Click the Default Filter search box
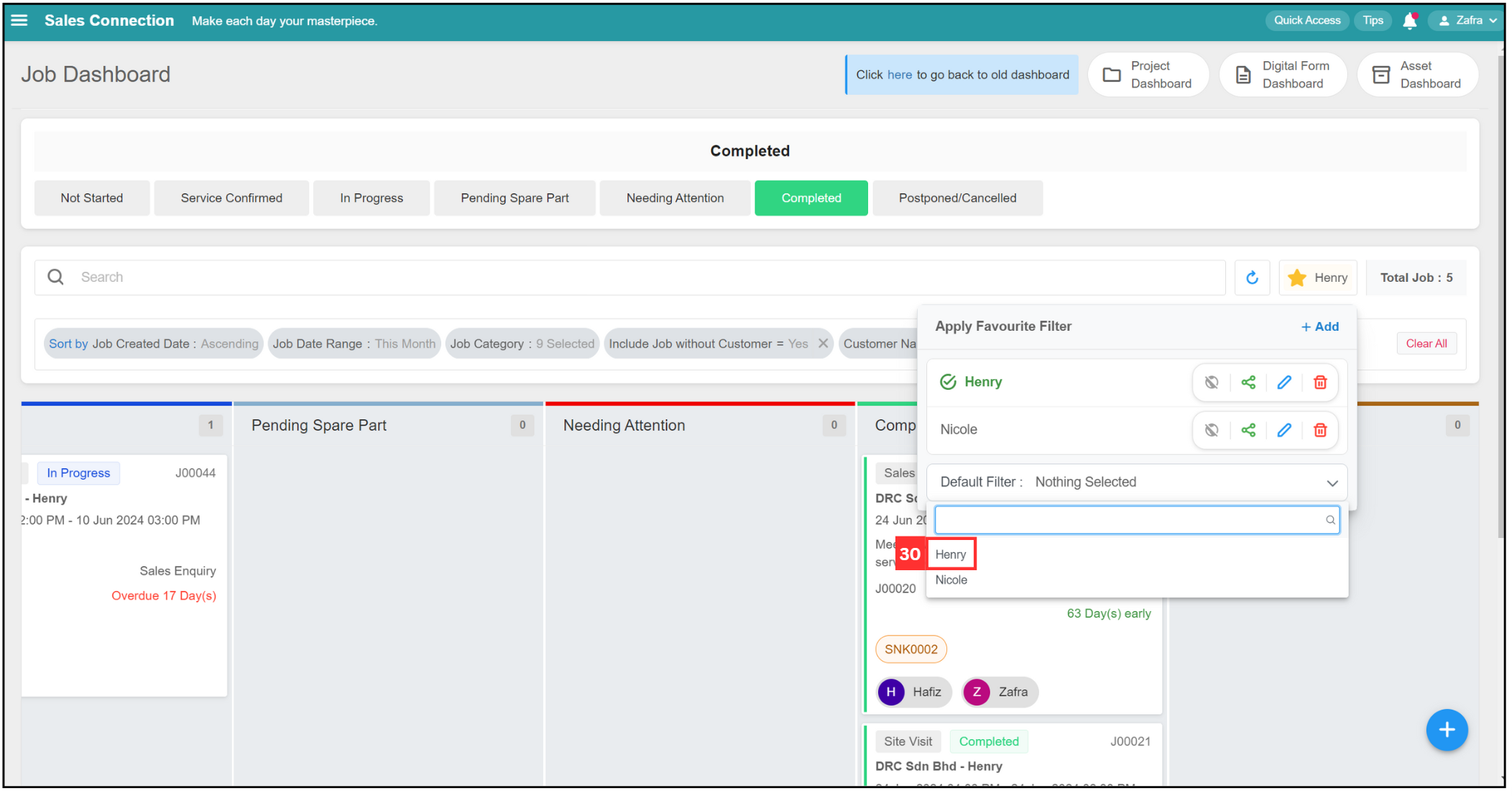 (1136, 520)
